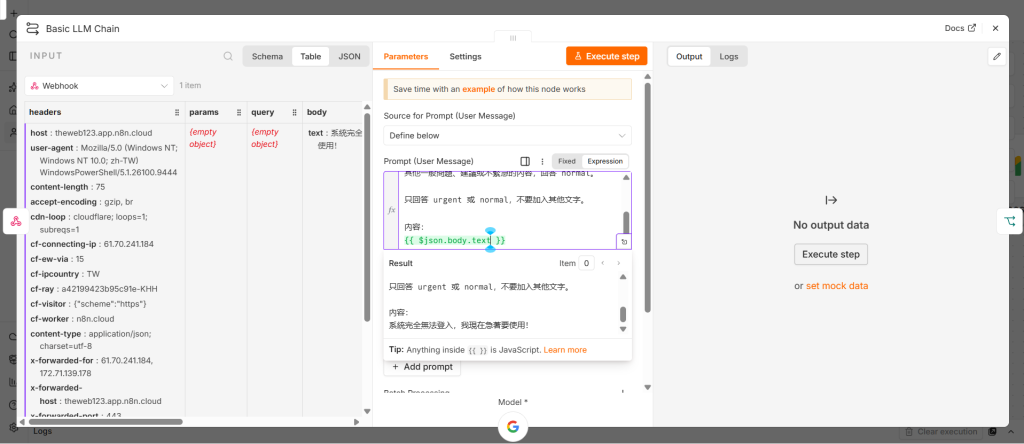1024x444 pixels.
Task: Click the horizontal scrollbar under input table
Action: tap(104, 422)
